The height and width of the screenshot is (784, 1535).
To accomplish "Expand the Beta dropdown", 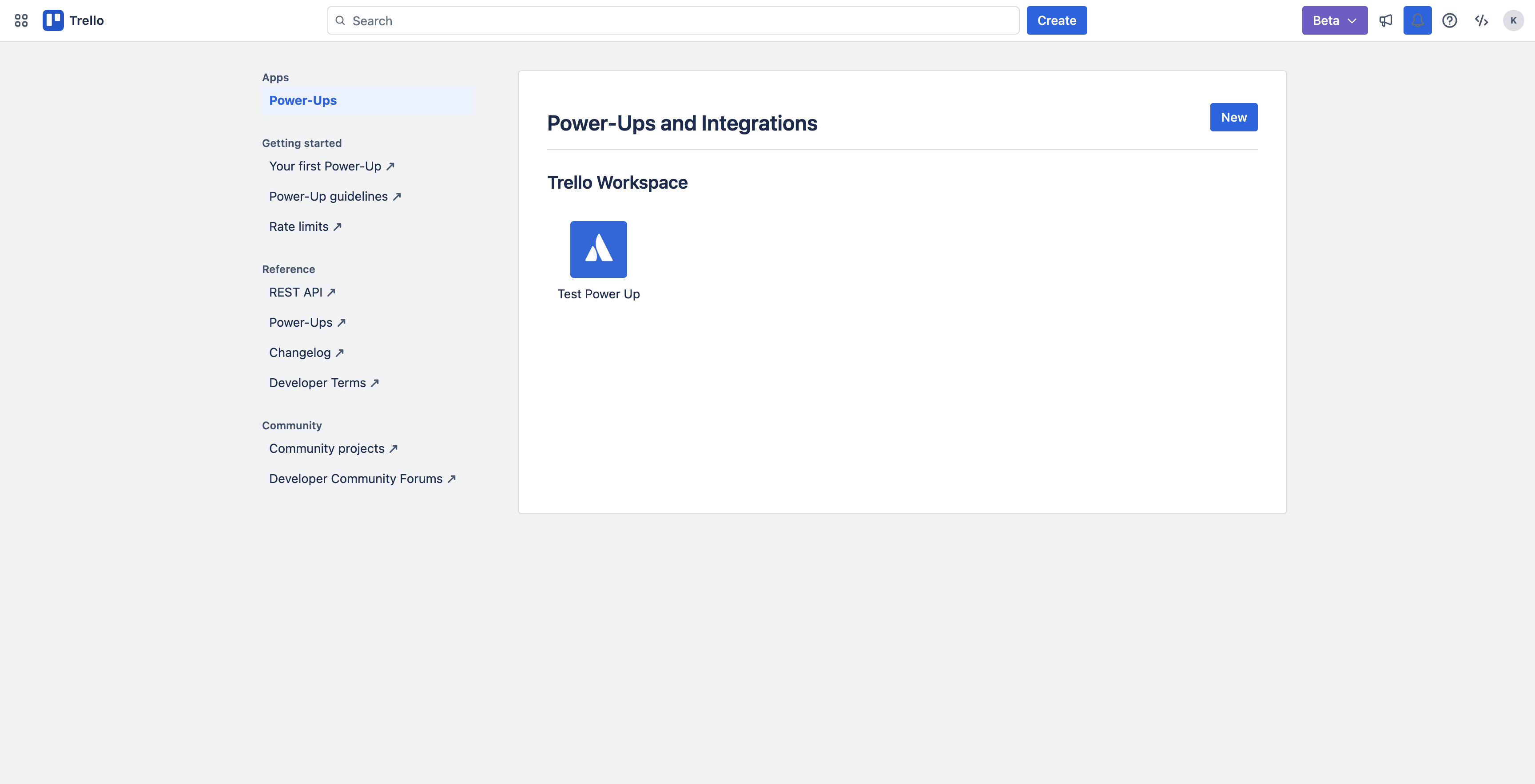I will (x=1334, y=20).
